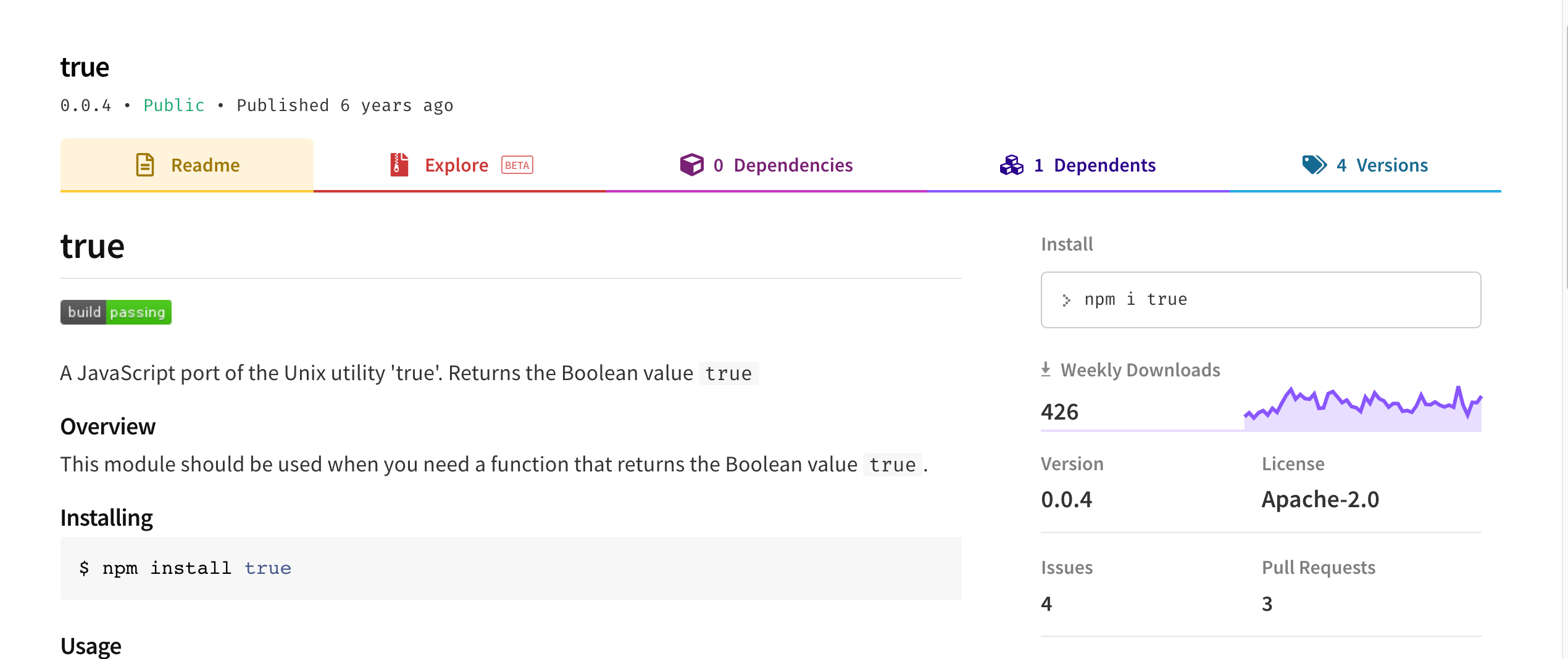The image size is (1568, 659).
Task: Click the weekly downloads arrow icon
Action: pos(1046,370)
